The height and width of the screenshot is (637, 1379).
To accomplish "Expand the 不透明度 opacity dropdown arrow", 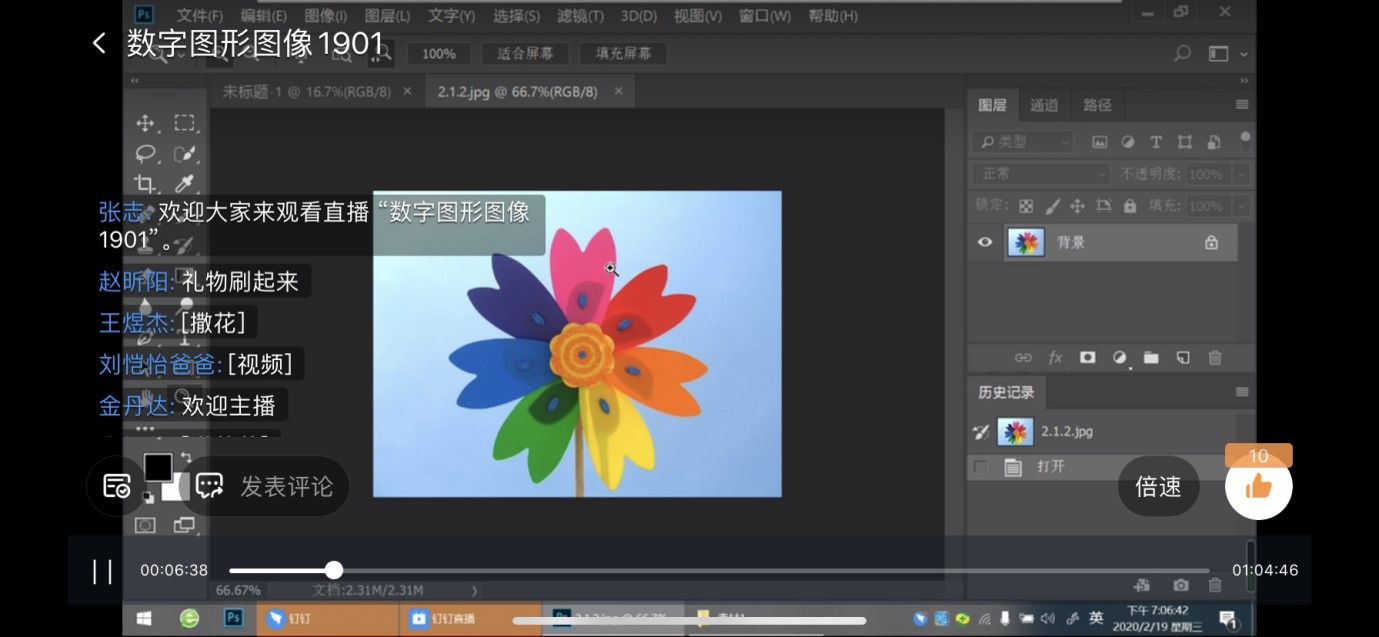I will click(1241, 174).
